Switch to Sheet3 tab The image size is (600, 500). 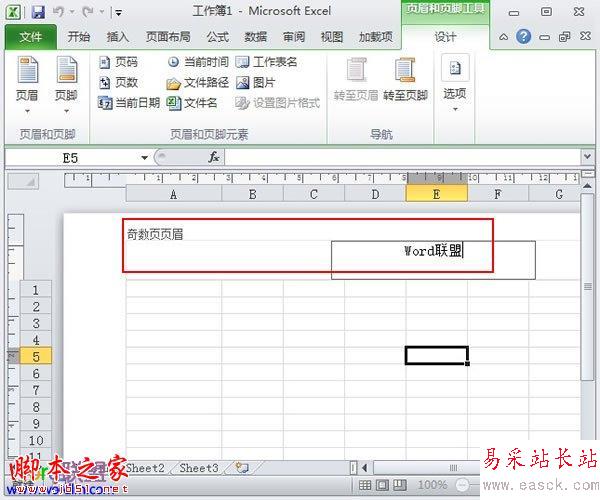coord(199,468)
